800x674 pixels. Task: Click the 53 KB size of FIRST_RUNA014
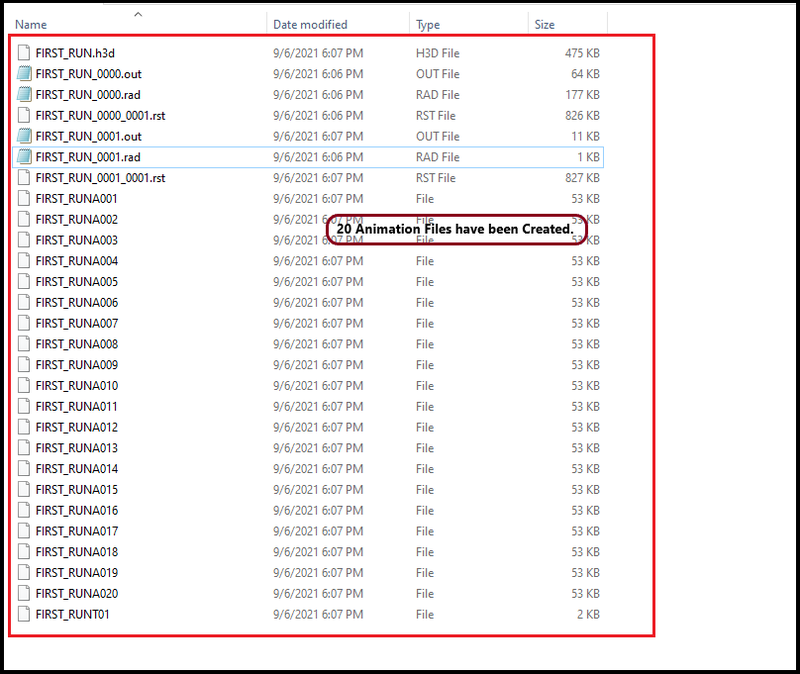585,469
